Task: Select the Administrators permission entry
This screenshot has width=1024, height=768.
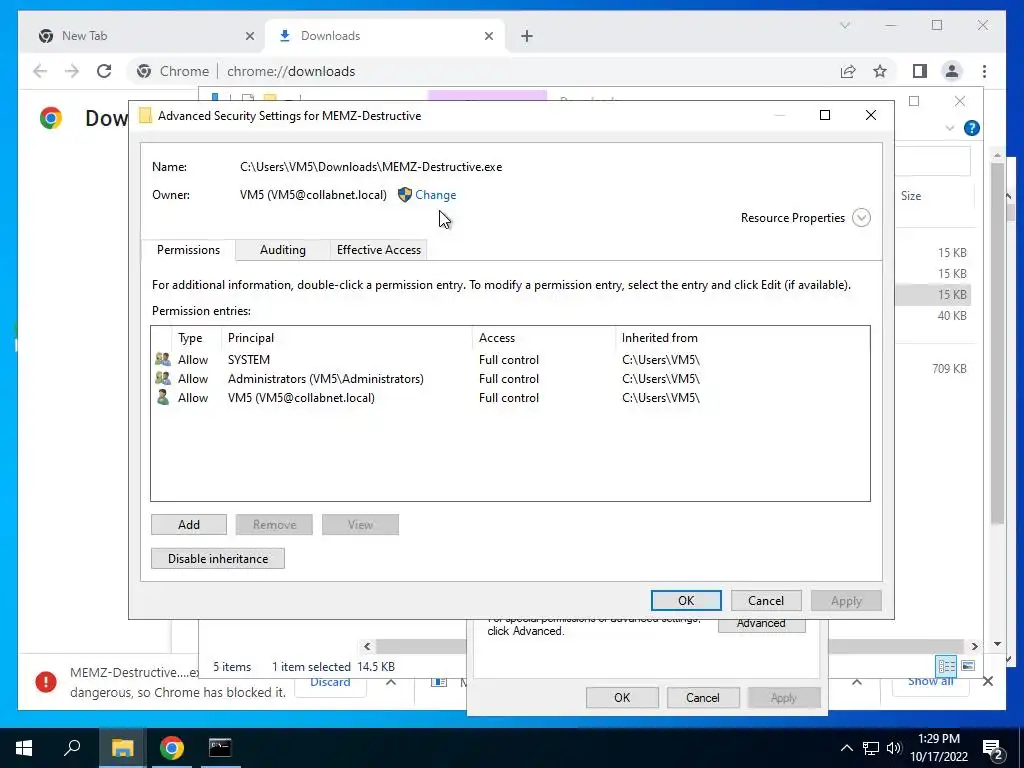Action: pyautogui.click(x=509, y=379)
